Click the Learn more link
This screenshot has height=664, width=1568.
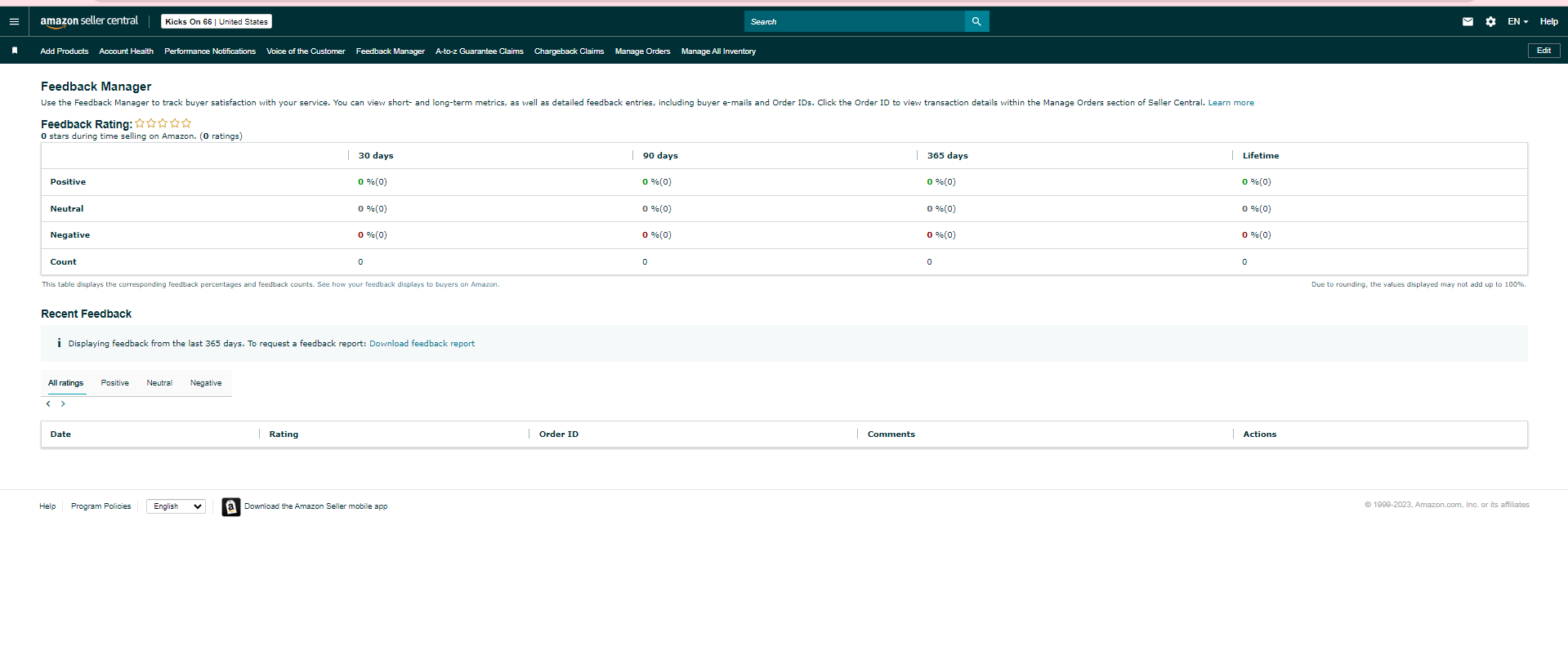coord(1231,103)
